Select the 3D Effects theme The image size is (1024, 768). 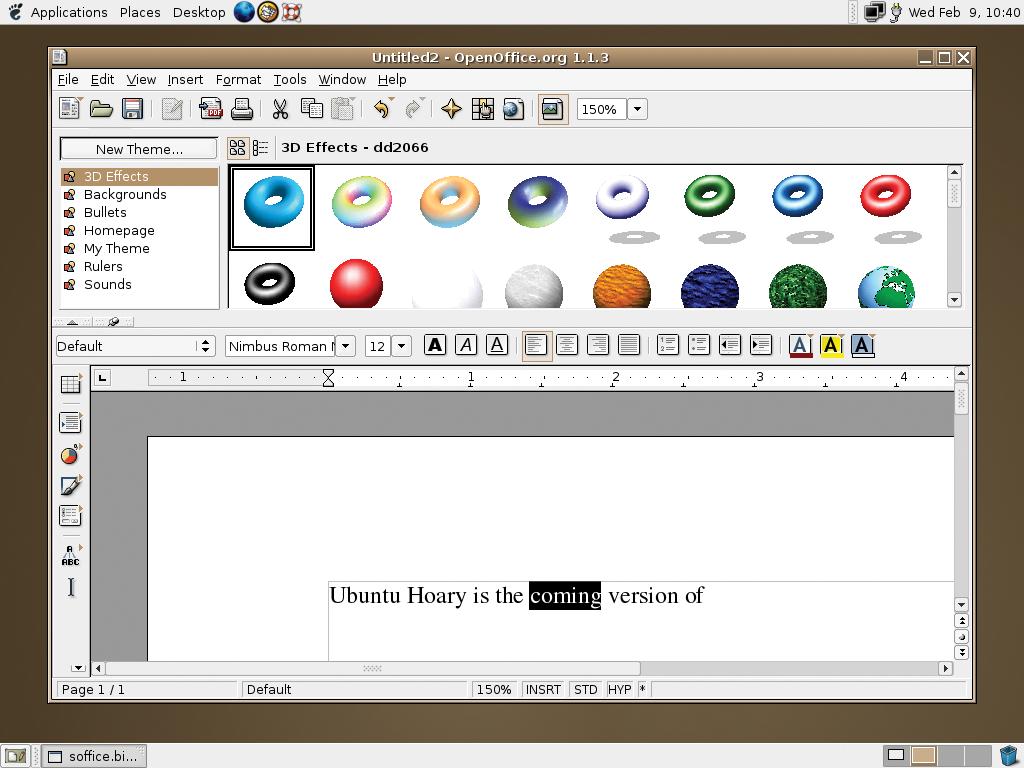point(139,176)
